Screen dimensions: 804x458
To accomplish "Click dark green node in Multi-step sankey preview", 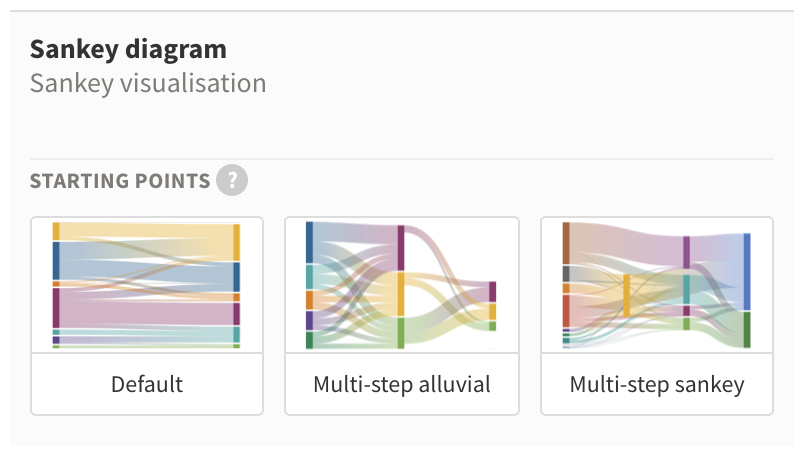I will coord(747,329).
